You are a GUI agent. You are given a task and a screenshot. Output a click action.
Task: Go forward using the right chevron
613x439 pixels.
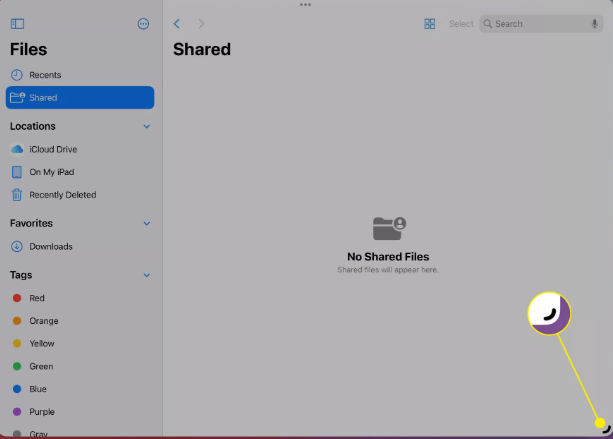[x=201, y=24]
